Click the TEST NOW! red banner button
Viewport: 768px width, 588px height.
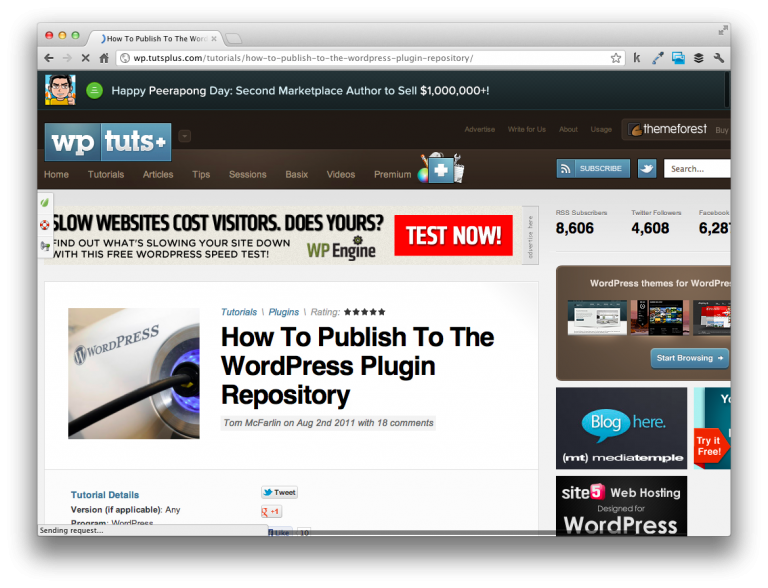[454, 236]
